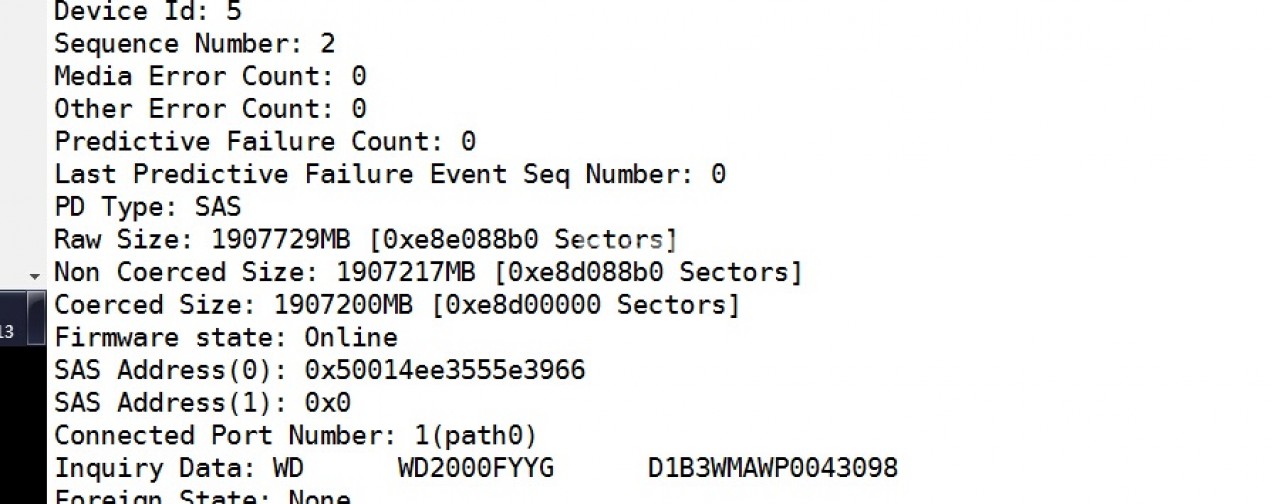Screen dimensions: 1272x504
Task: Click the Sequence Number: 2 text
Action: coord(194,44)
